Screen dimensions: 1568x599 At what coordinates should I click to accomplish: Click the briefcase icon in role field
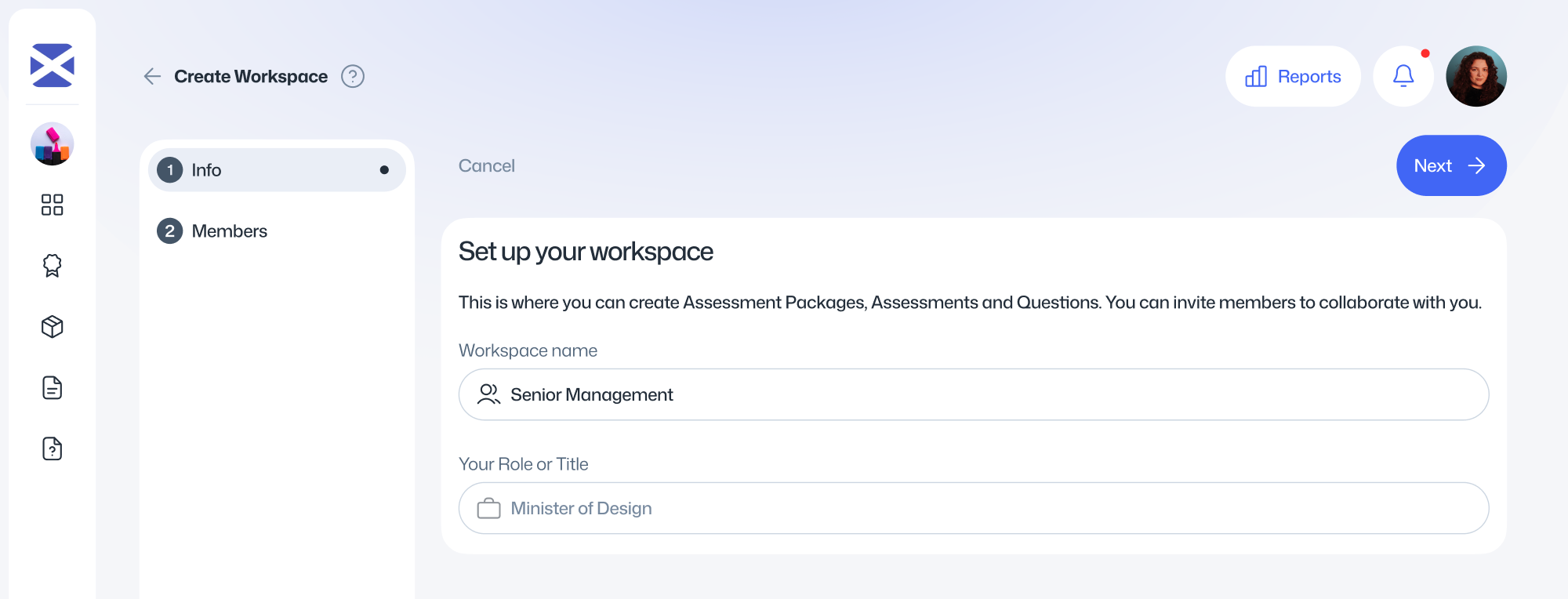click(488, 508)
